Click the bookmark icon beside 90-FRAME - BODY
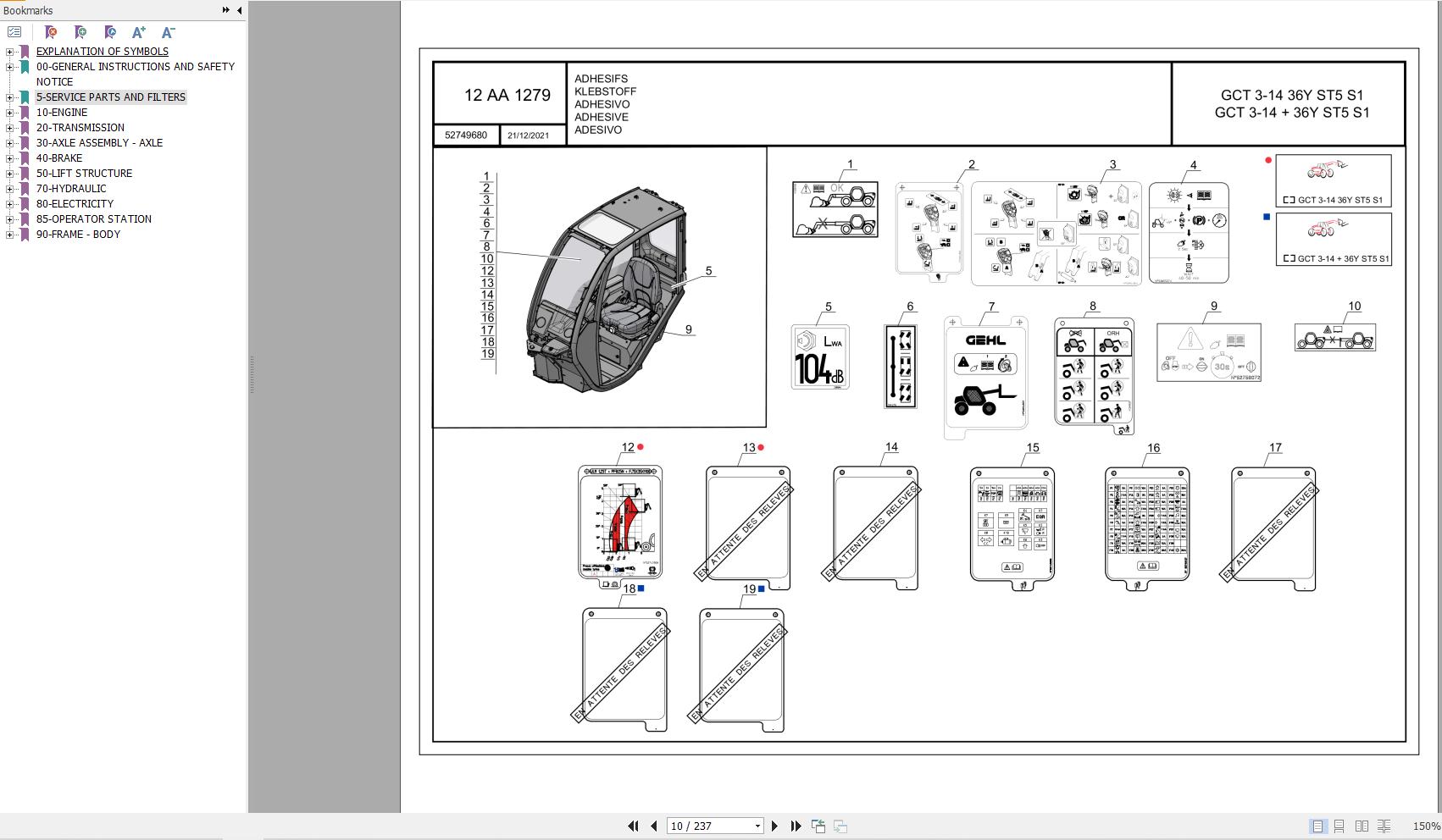Viewport: 1442px width, 840px height. (25, 235)
